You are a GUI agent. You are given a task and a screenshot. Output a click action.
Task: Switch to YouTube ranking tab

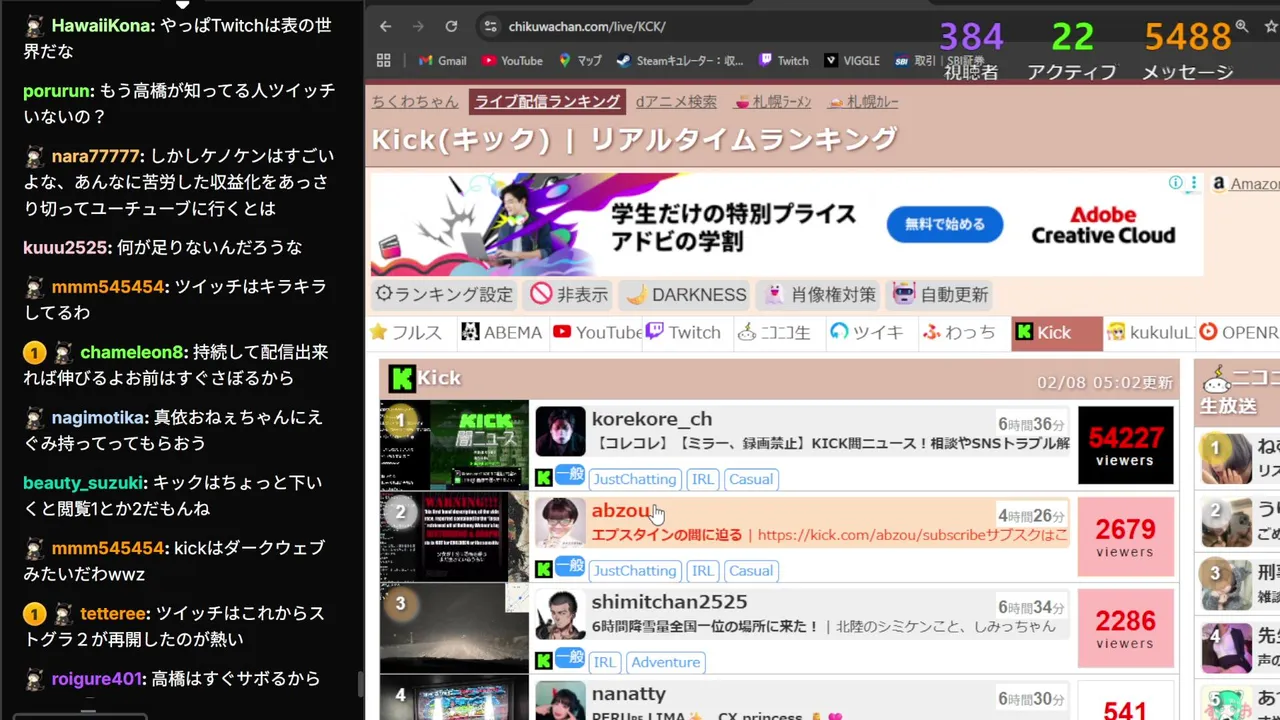tap(596, 332)
